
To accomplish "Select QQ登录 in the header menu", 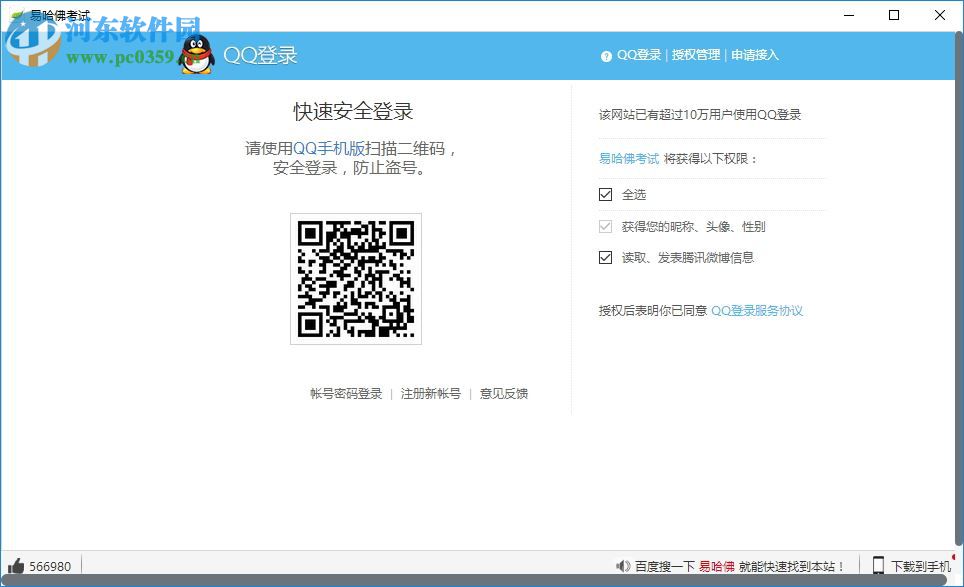I will pos(637,55).
